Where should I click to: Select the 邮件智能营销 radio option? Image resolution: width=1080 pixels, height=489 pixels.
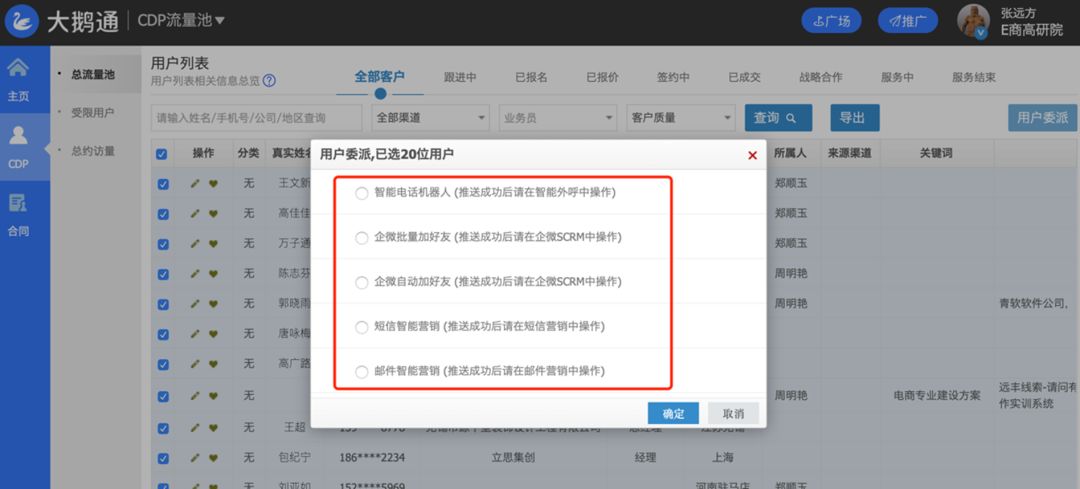pos(362,373)
